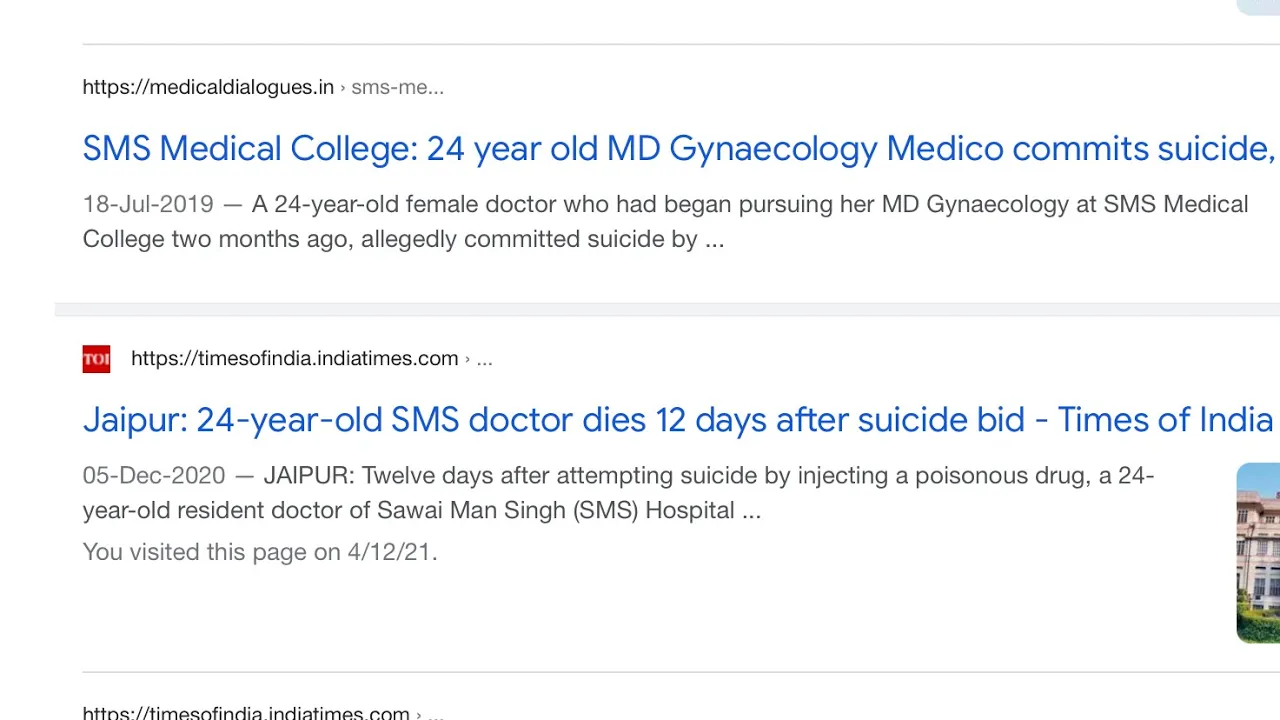Select snippet line starting 'A 24-year-old female doctor'
The image size is (1280, 720).
tap(749, 204)
